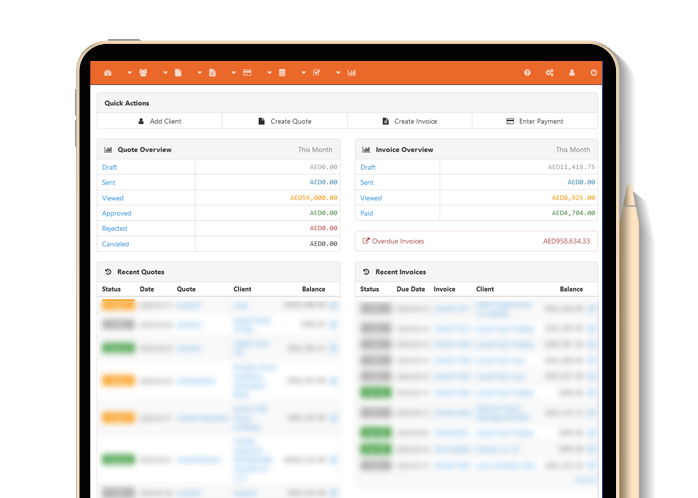Click the Payments credit card navbar icon

point(247,73)
